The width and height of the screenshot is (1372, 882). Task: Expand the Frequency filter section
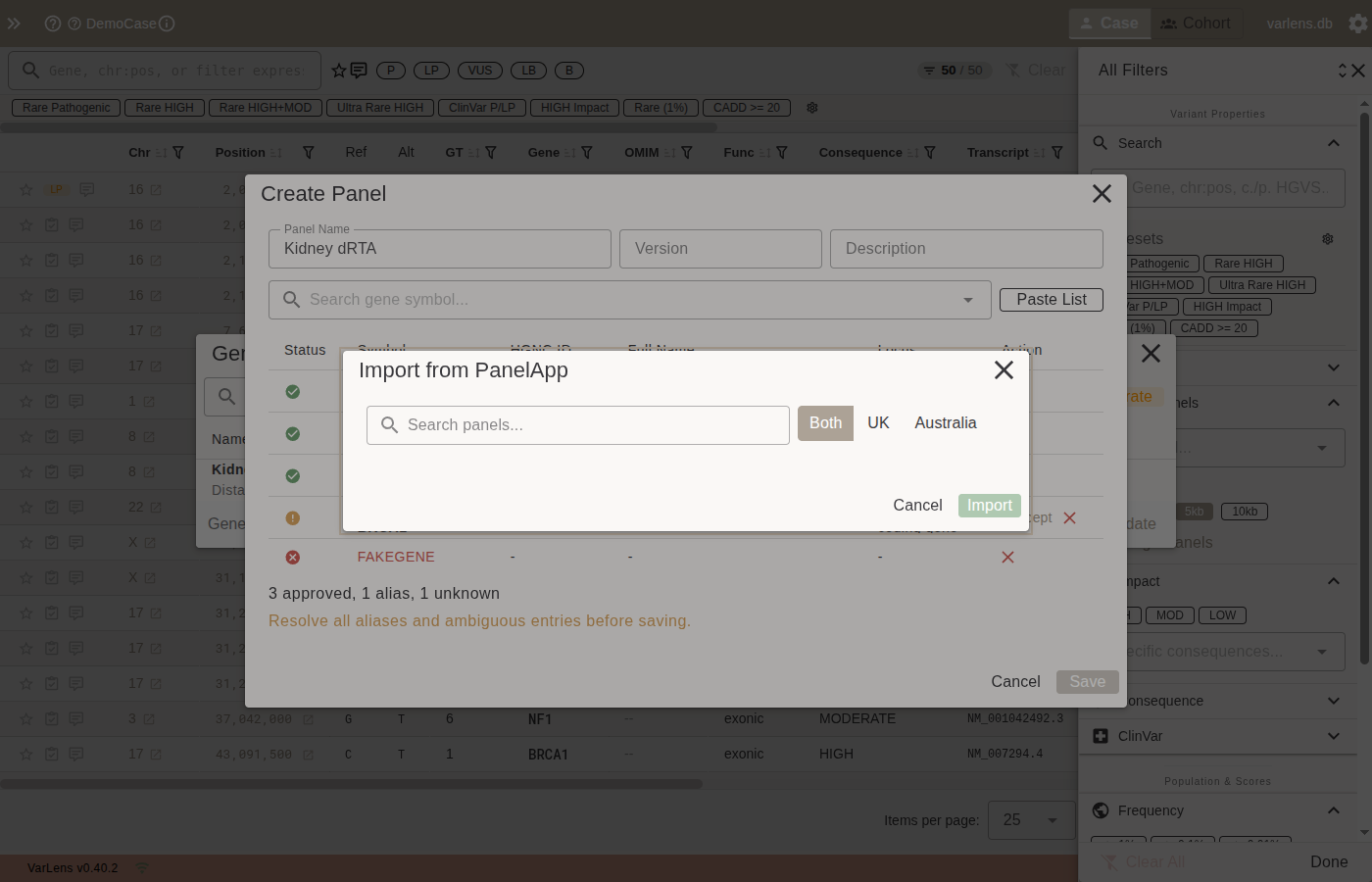(1333, 810)
